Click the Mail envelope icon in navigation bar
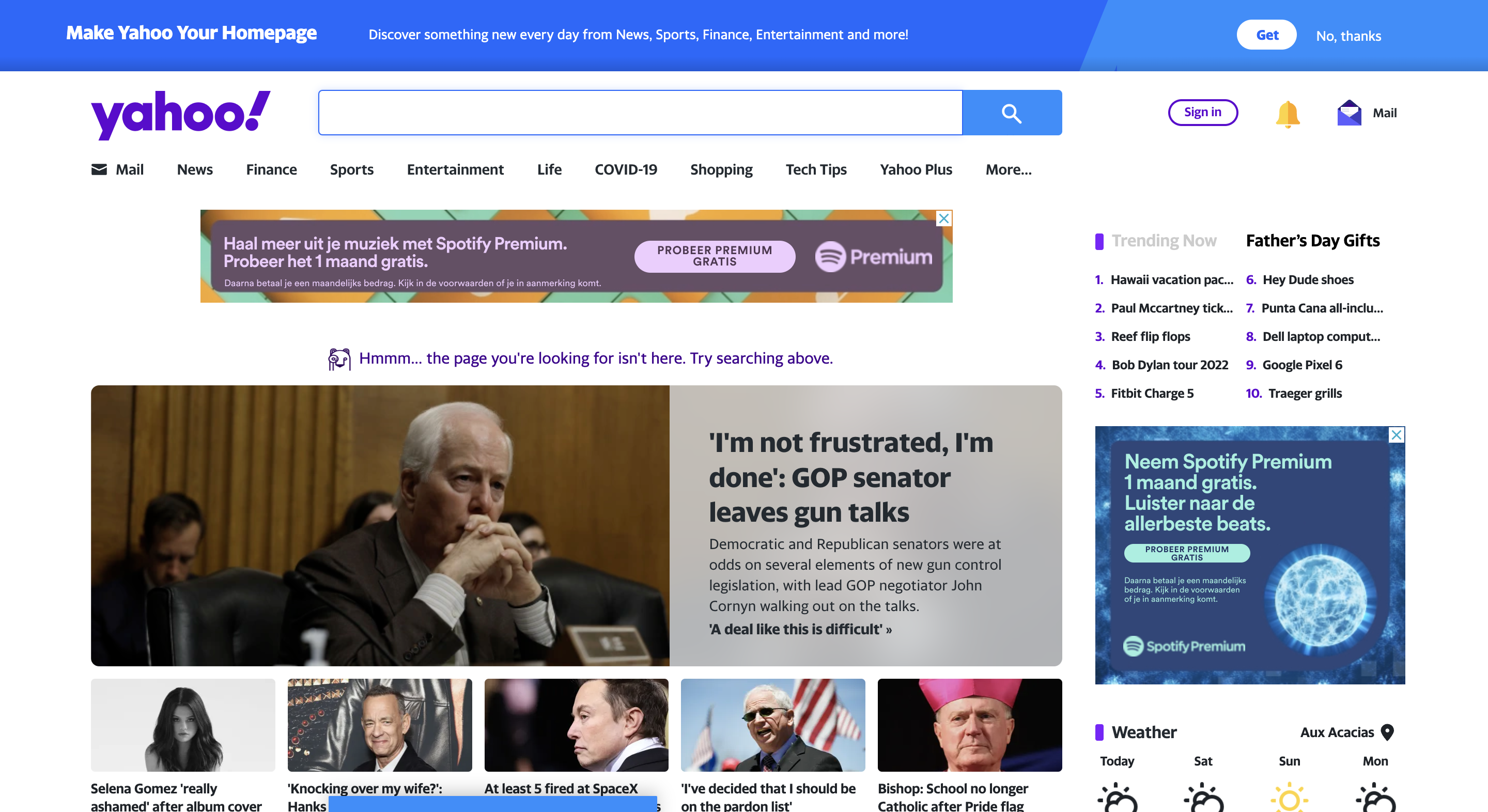 coord(99,169)
